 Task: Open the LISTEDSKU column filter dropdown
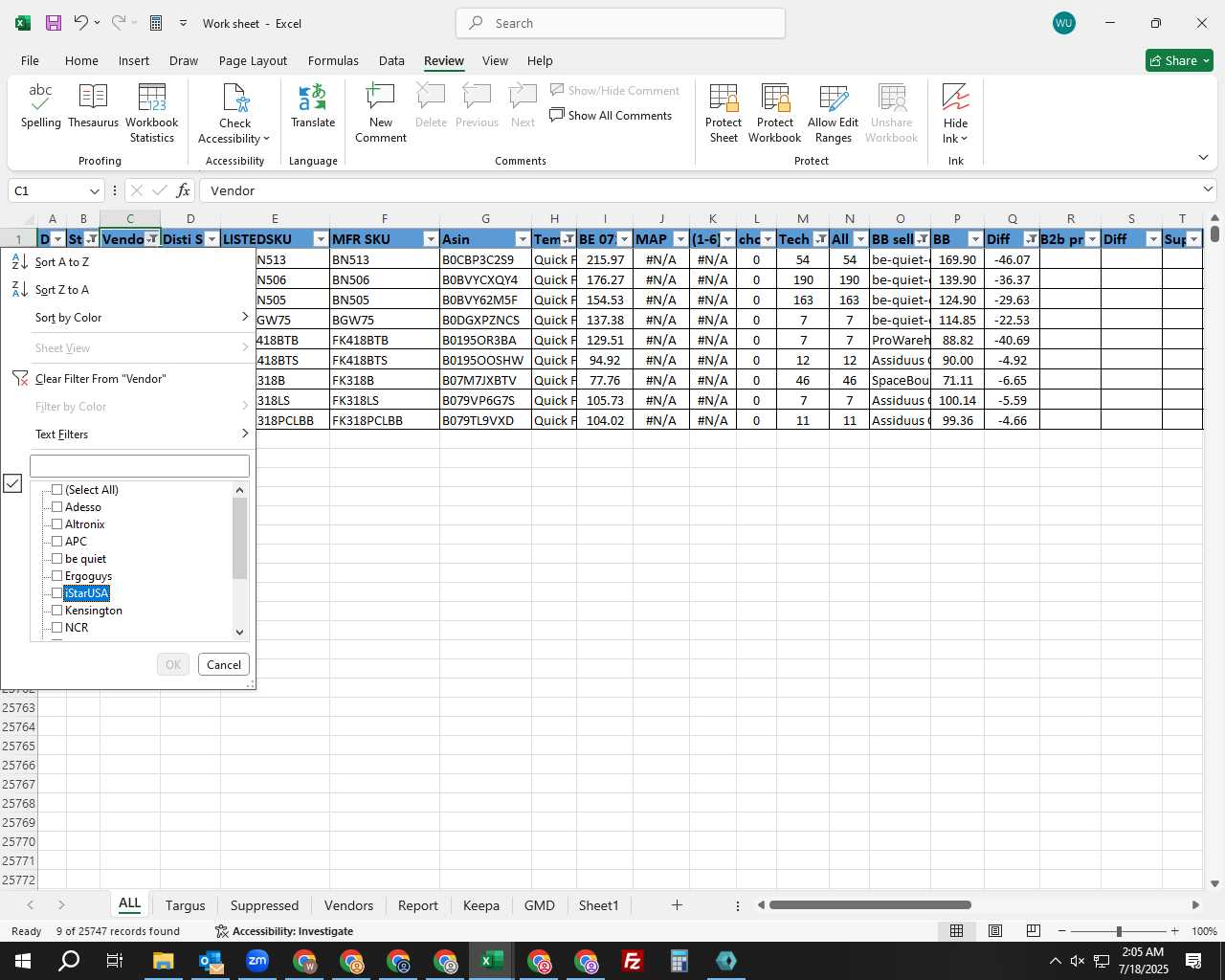point(321,239)
